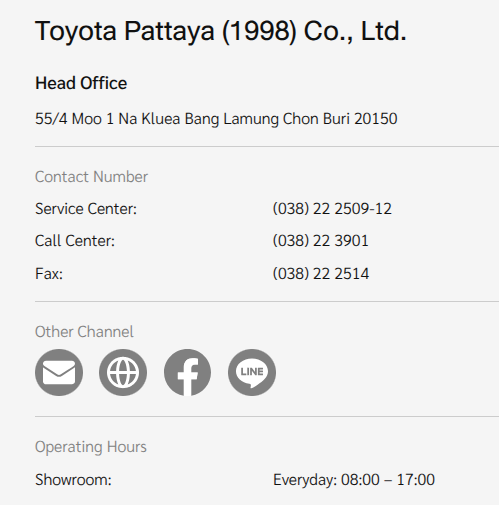
Task: Click Everyday: 08:00 – 17:00 hours text
Action: pyautogui.click(x=354, y=480)
